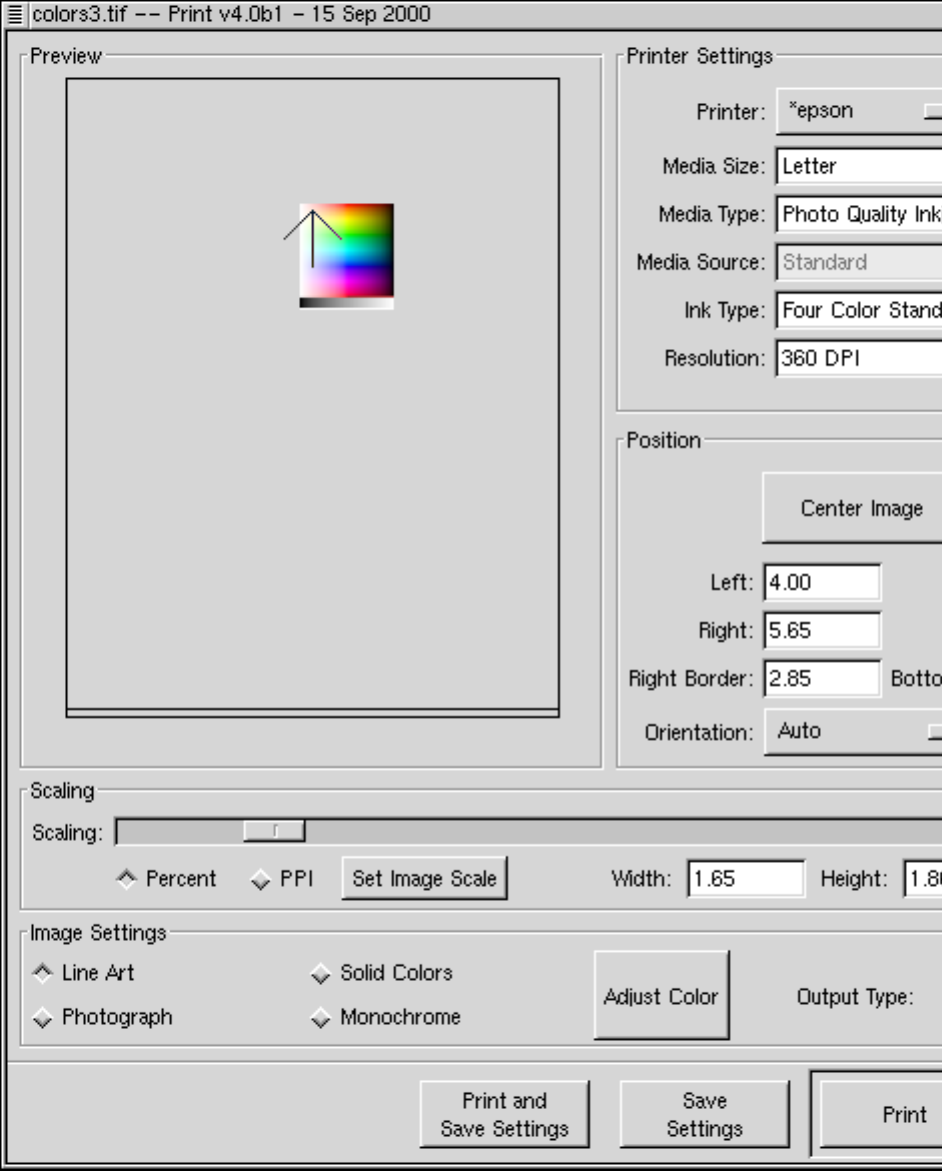The image size is (942, 1171).
Task: Open the Orientation dropdown showing Auto
Action: click(853, 732)
